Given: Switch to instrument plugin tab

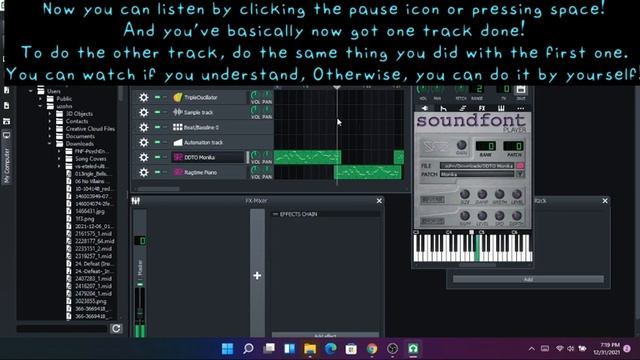Looking at the screenshot, I should pyautogui.click(x=424, y=108).
